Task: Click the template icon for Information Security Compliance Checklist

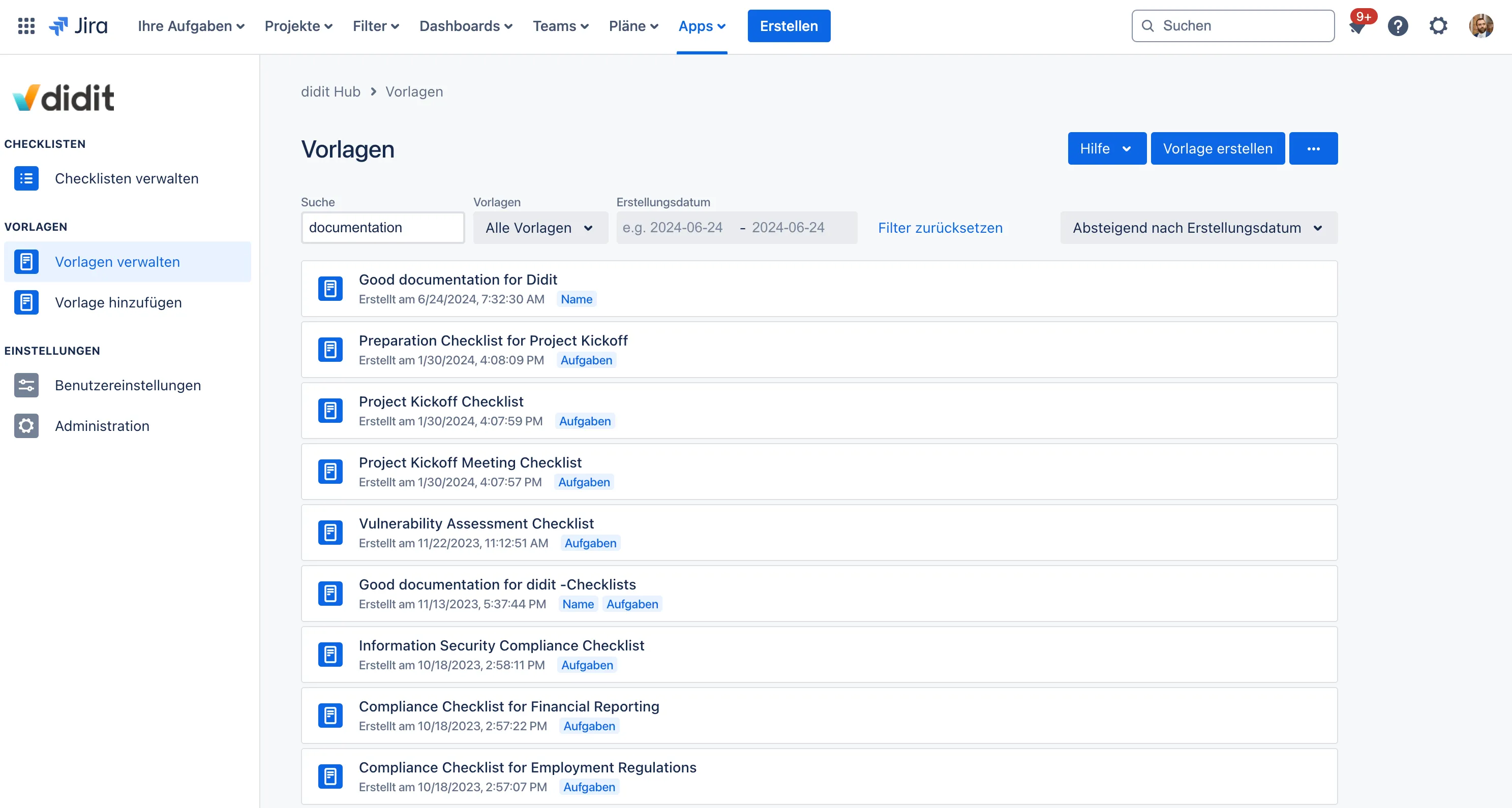Action: [x=330, y=655]
